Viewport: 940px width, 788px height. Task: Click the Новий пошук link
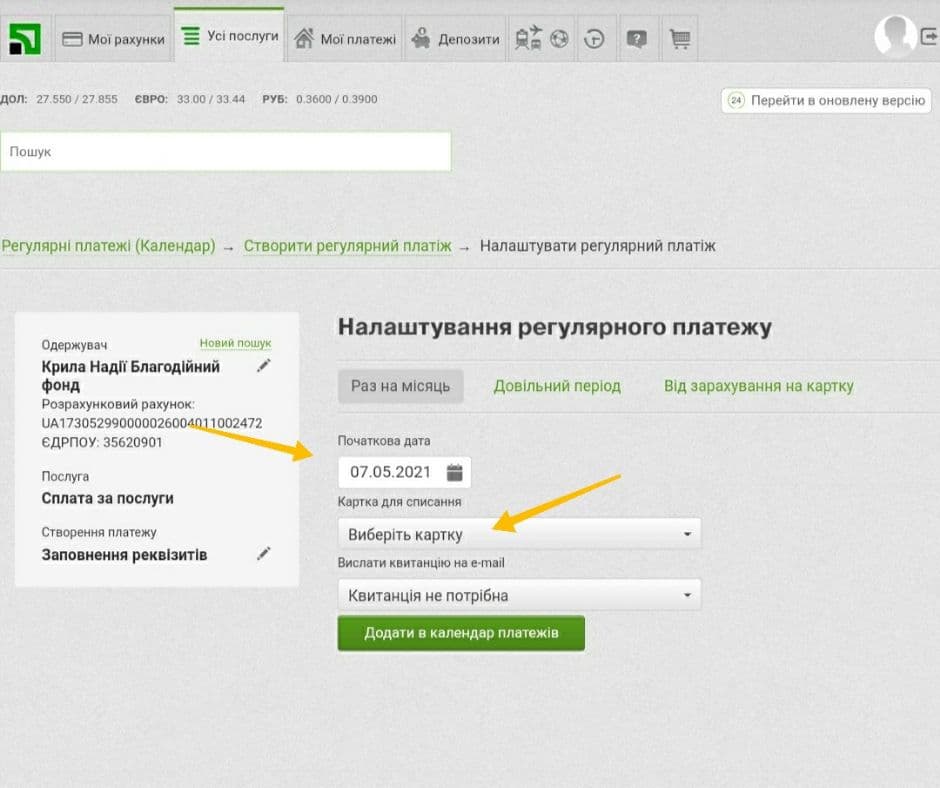tap(236, 343)
